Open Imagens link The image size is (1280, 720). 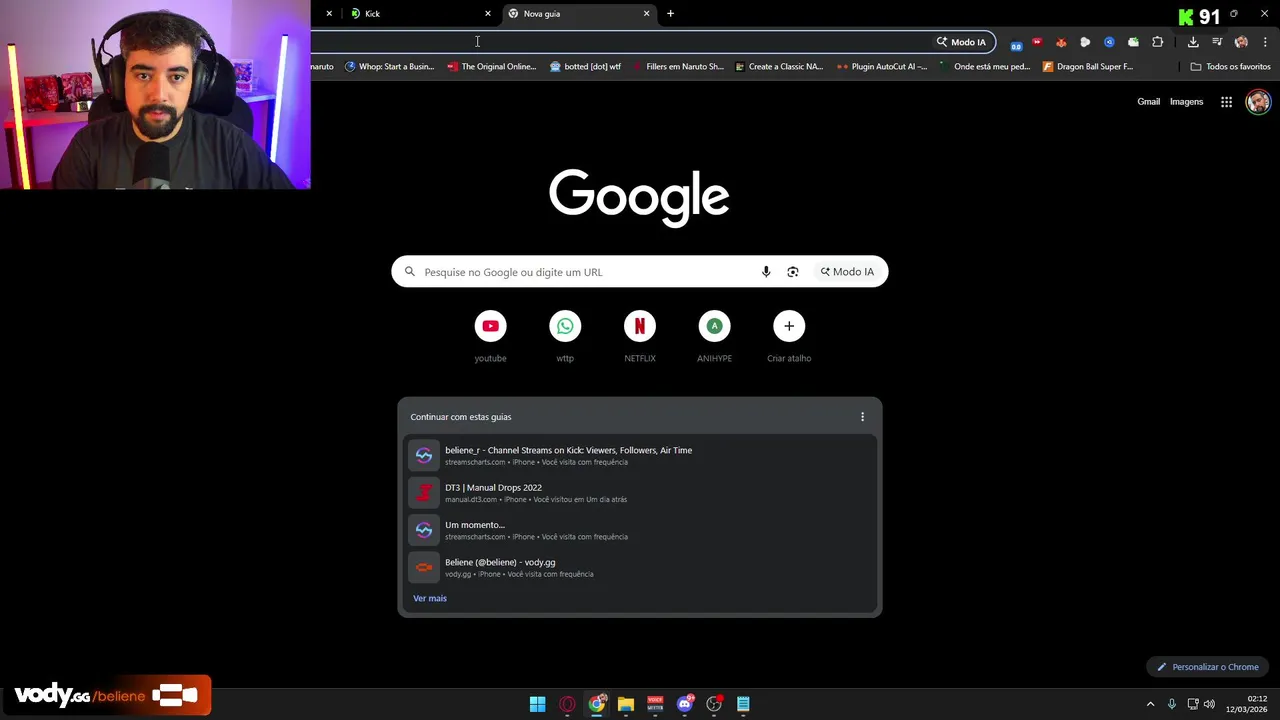pos(1186,102)
